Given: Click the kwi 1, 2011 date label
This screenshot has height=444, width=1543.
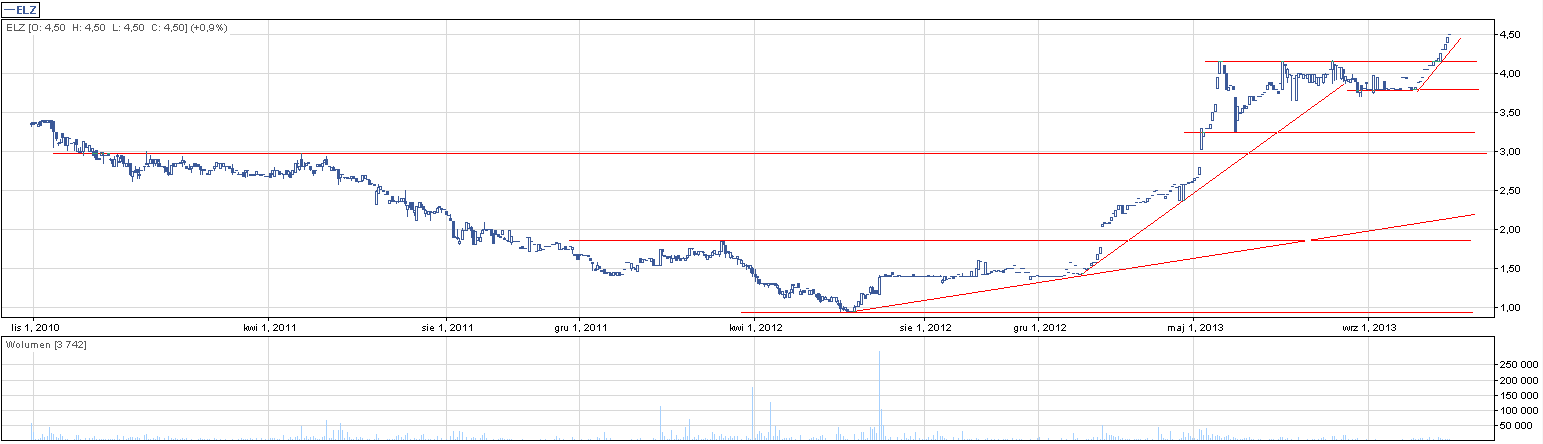Looking at the screenshot, I should click(x=269, y=327).
